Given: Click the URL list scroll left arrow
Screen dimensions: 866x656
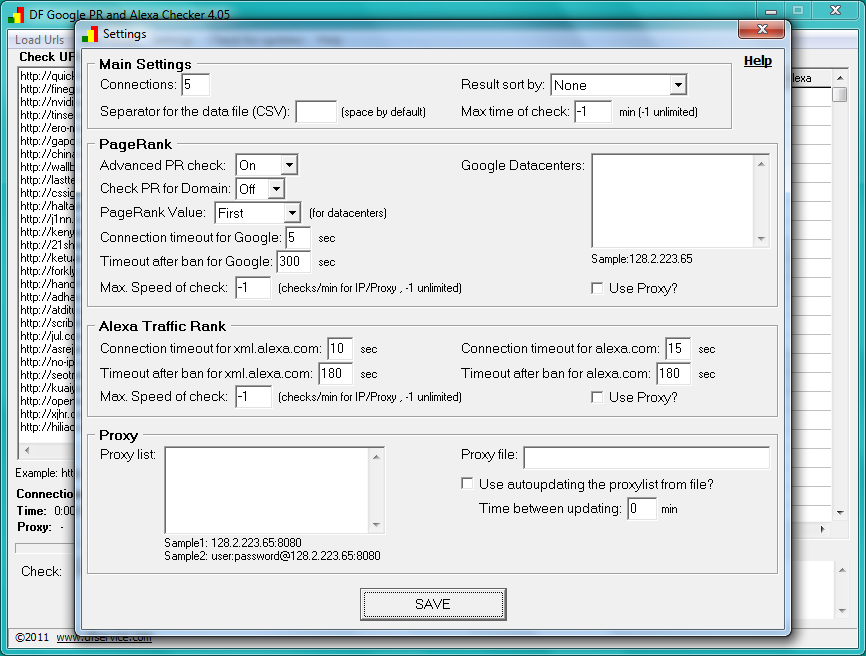Looking at the screenshot, I should pyautogui.click(x=27, y=451).
